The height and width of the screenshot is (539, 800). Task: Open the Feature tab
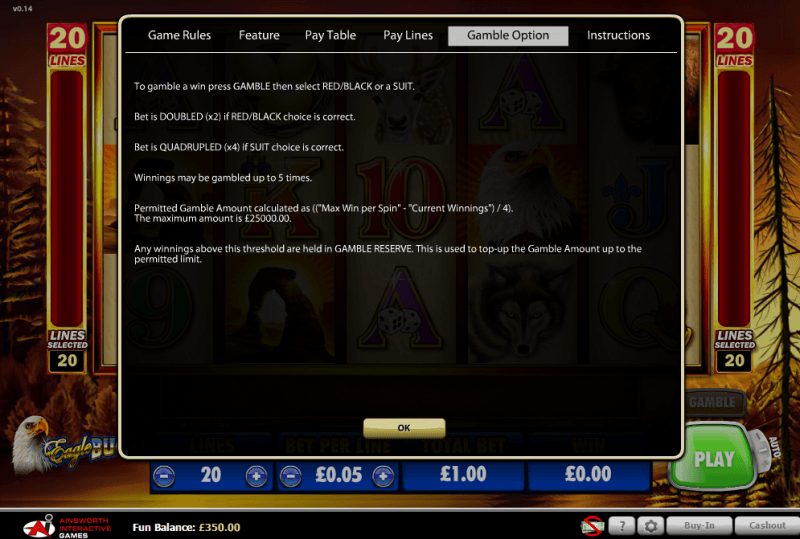(259, 35)
